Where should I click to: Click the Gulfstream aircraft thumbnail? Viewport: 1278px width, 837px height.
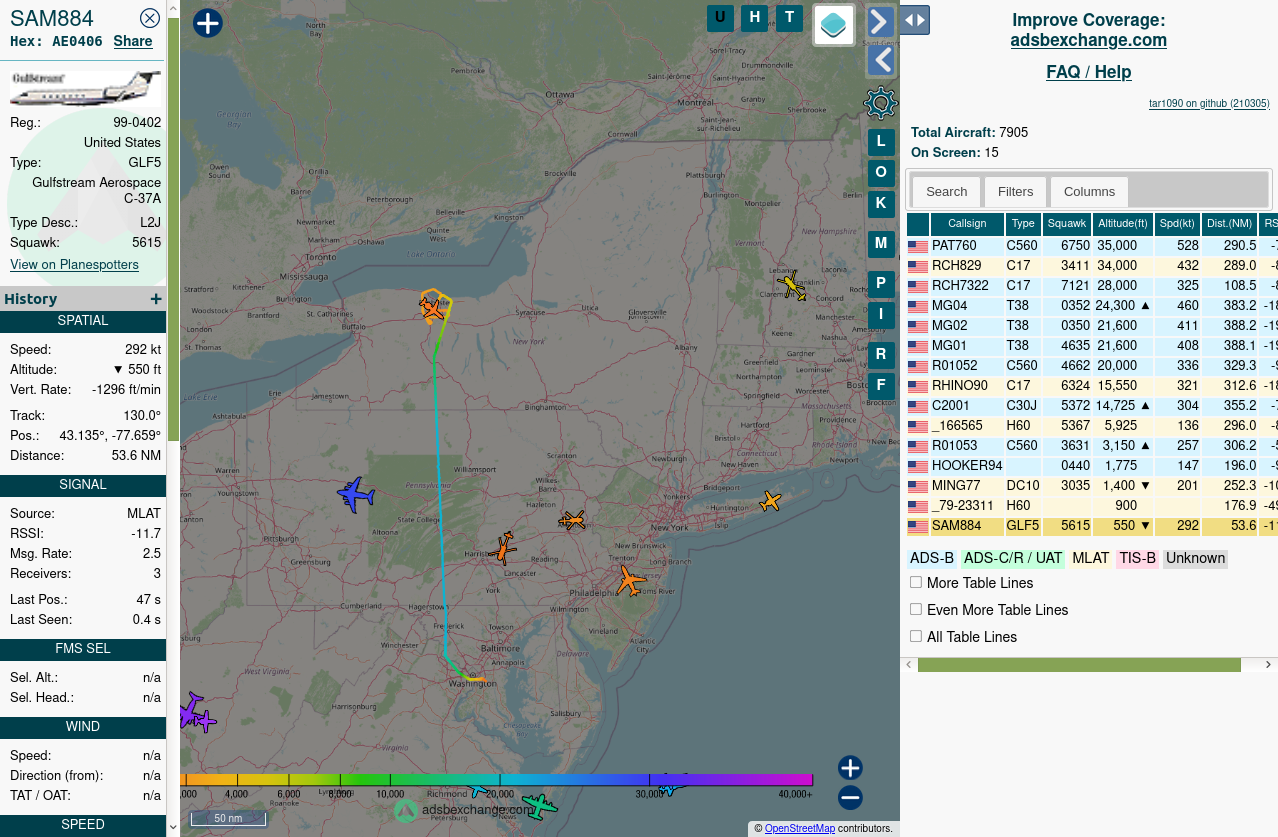point(85,88)
